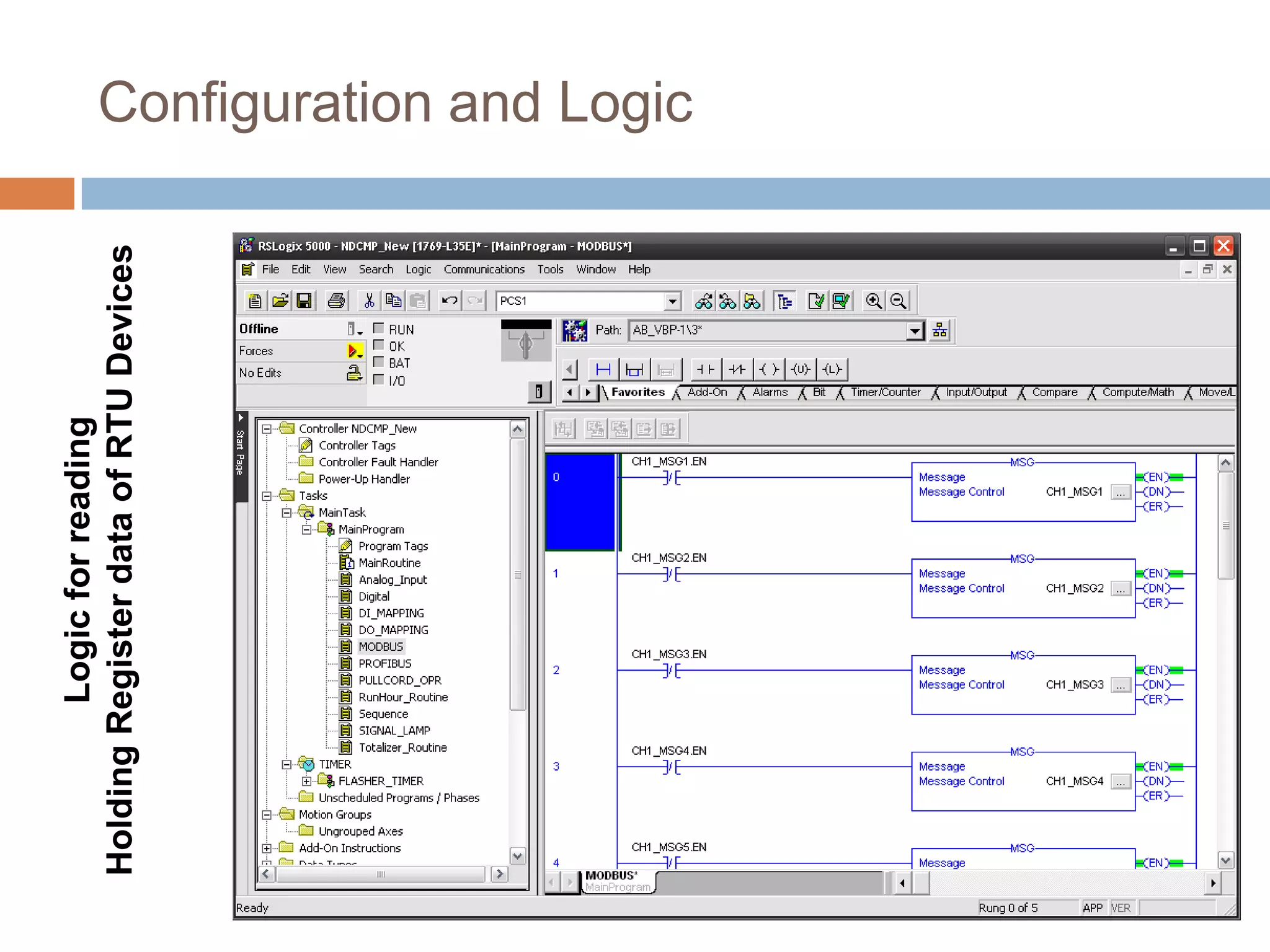Click the Redo arrow icon
The width and height of the screenshot is (1270, 952).
pyautogui.click(x=474, y=301)
